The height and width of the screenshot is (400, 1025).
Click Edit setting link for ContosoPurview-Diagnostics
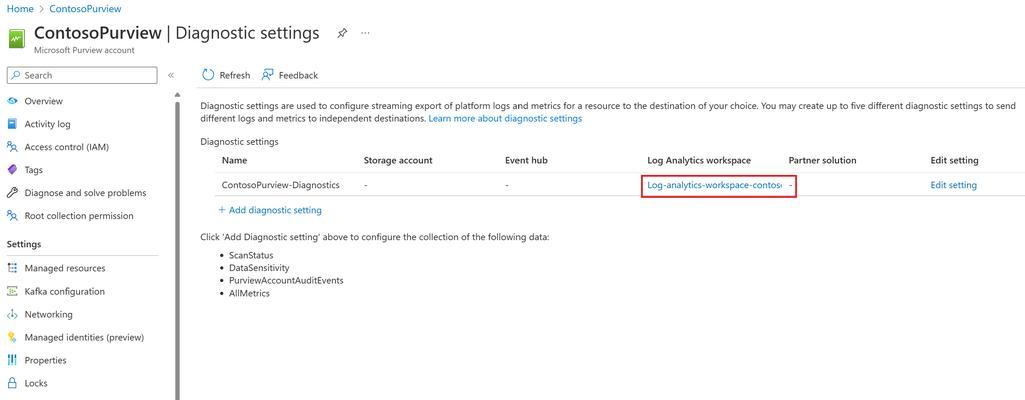pyautogui.click(x=953, y=185)
